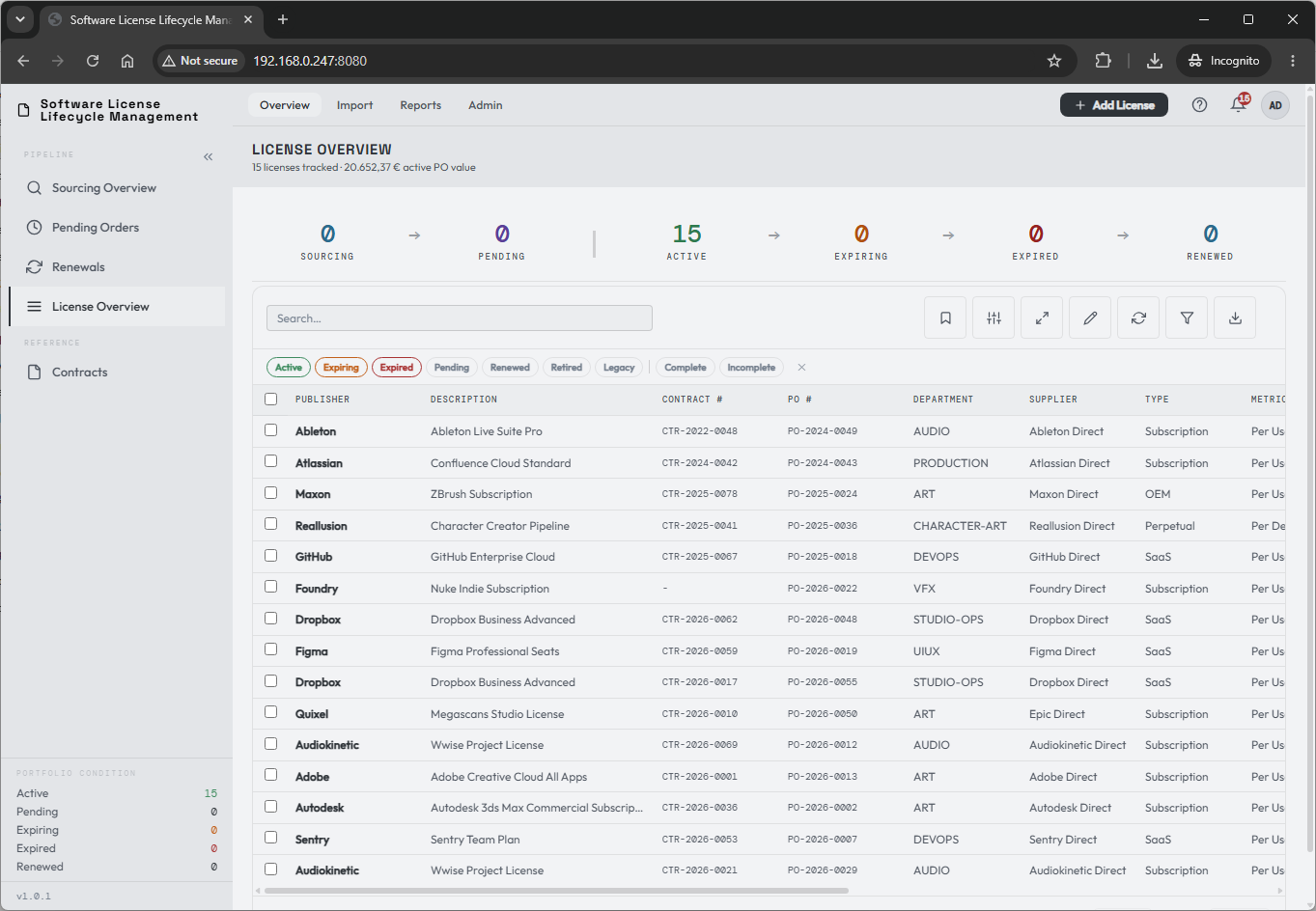Viewport: 1316px width, 911px height.
Task: Open the browser extensions icon
Action: (1103, 61)
